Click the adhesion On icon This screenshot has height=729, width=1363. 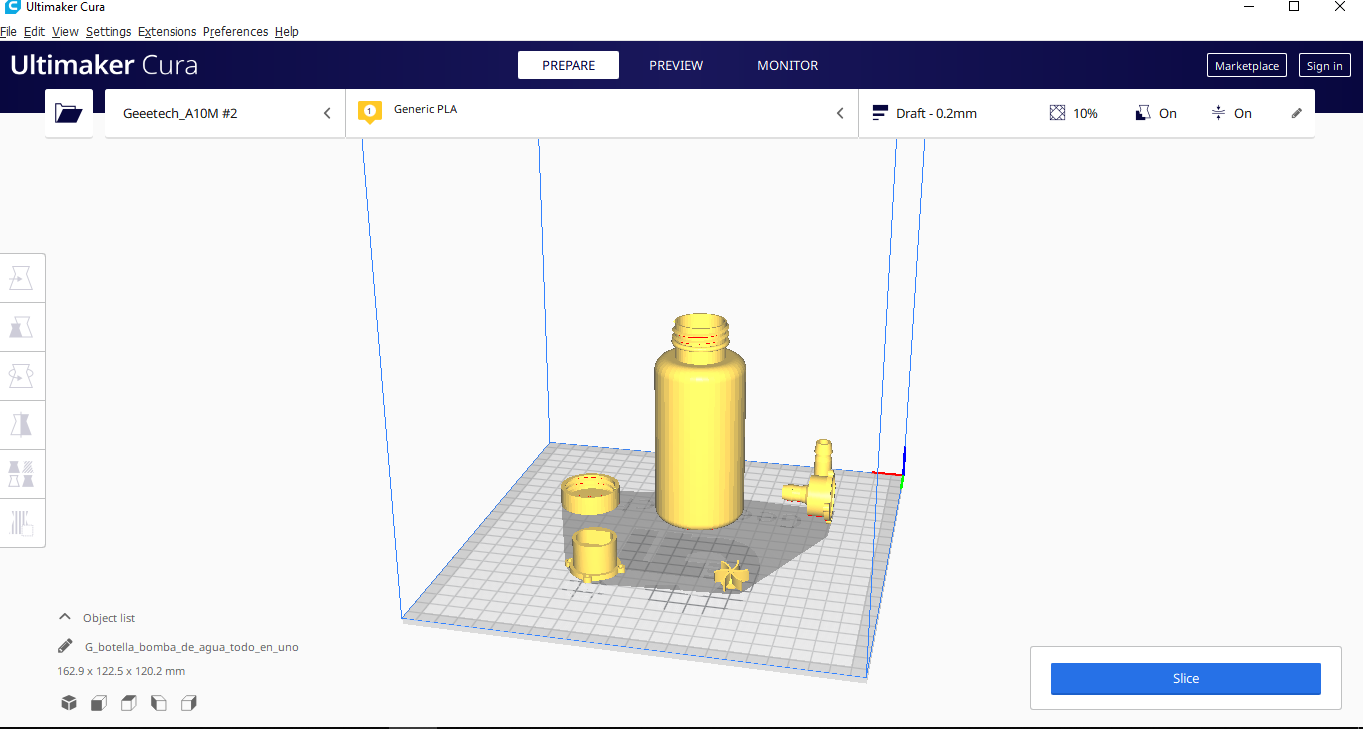click(1218, 113)
